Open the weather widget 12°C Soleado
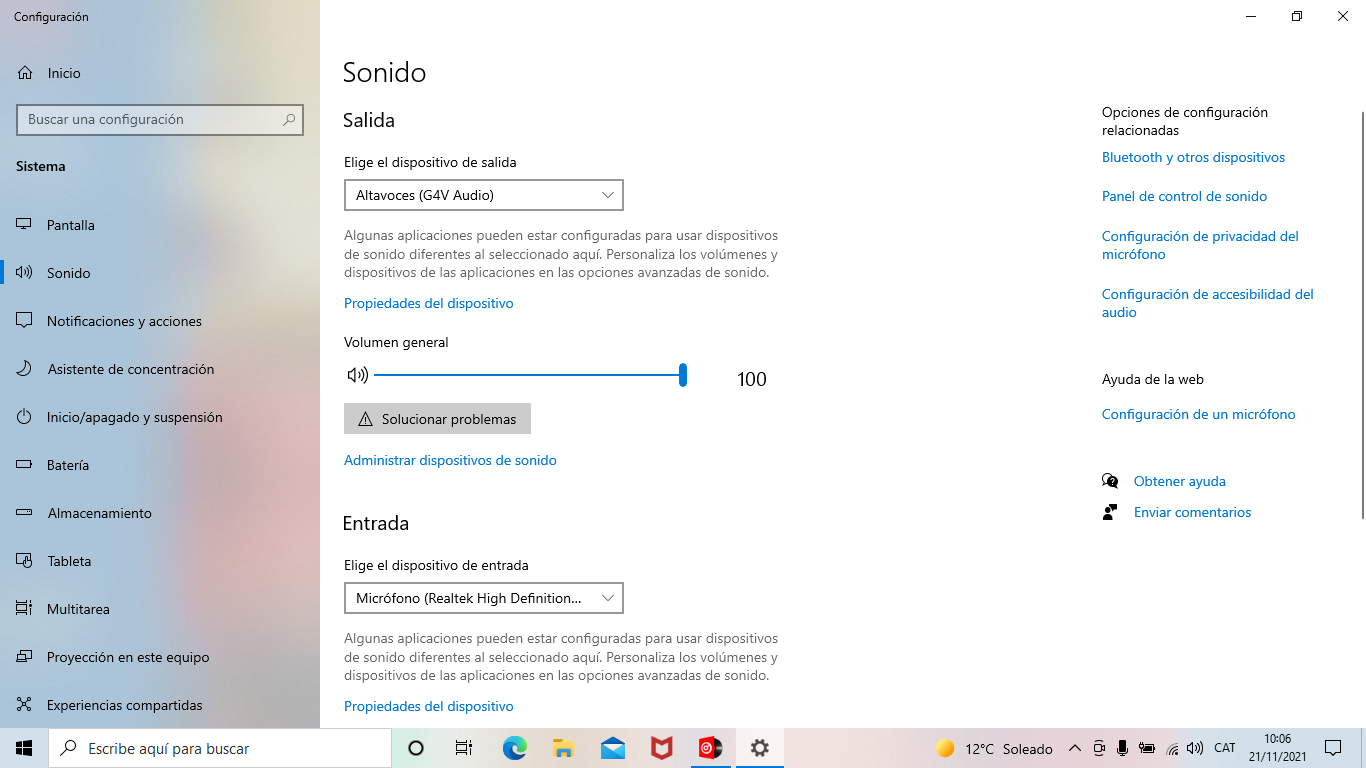 point(994,748)
